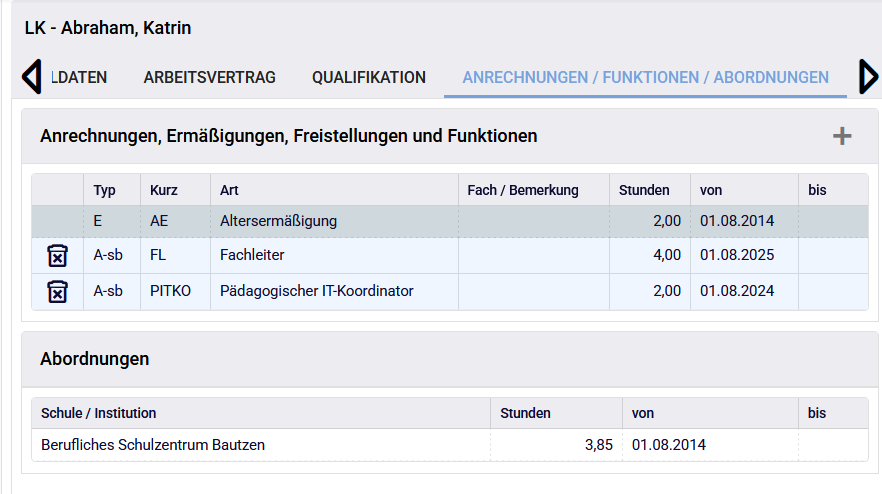Delete the Fachleiter entry with trash icon
The image size is (882, 494).
coord(57,255)
